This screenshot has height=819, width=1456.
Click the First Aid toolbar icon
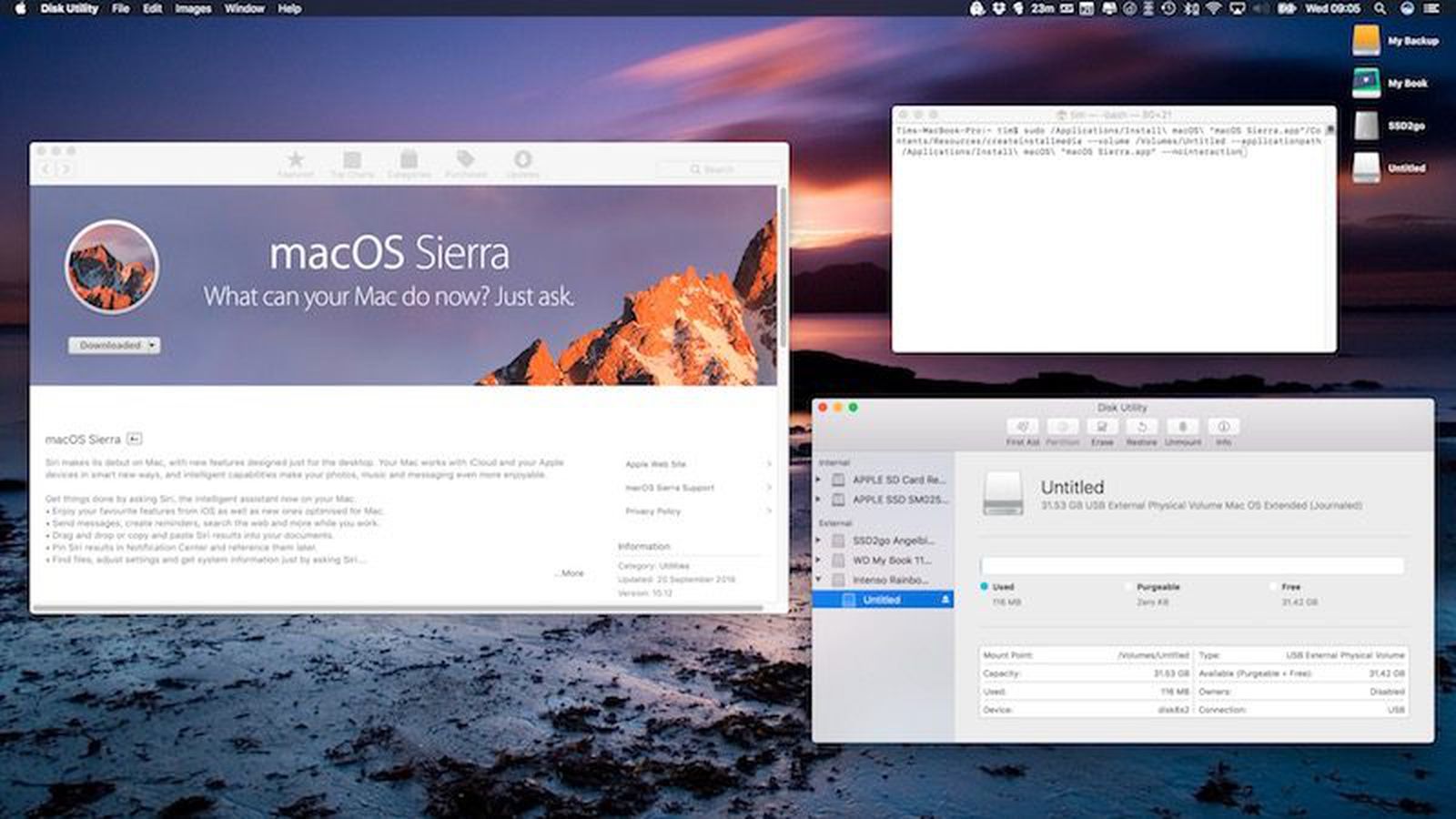[x=1022, y=428]
